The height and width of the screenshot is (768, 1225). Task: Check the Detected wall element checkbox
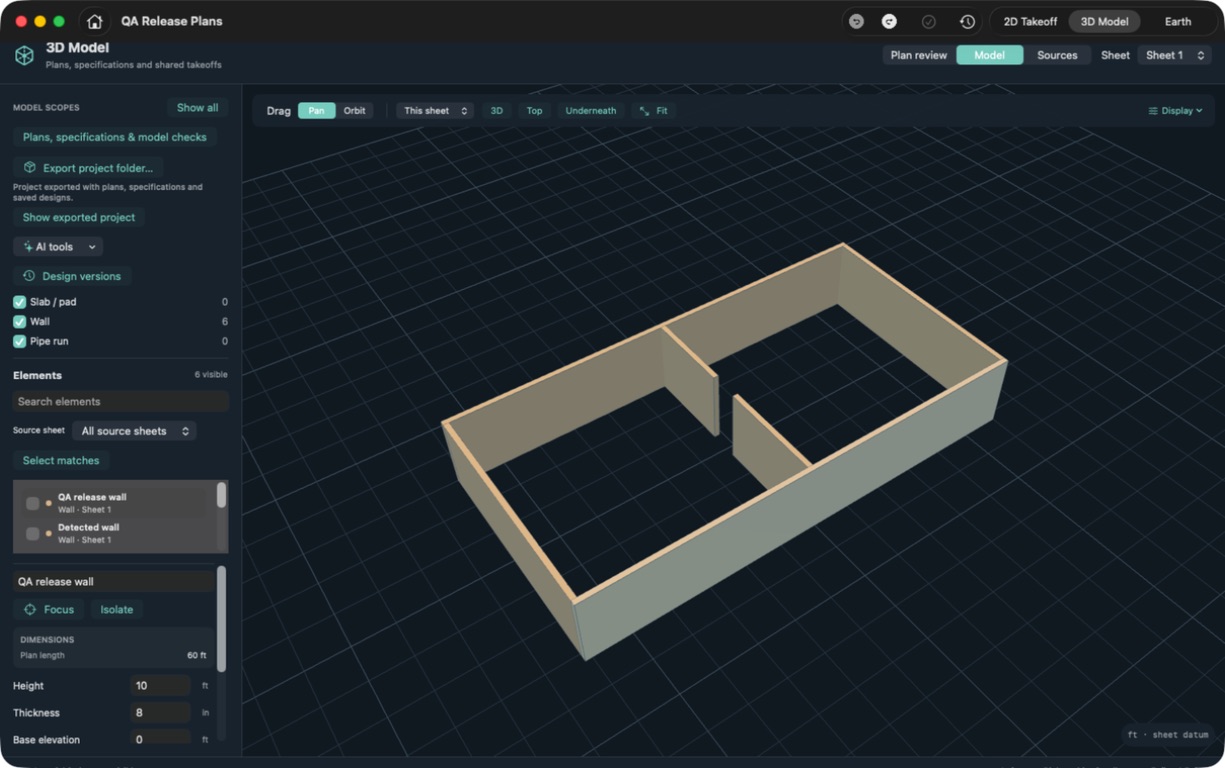point(32,533)
